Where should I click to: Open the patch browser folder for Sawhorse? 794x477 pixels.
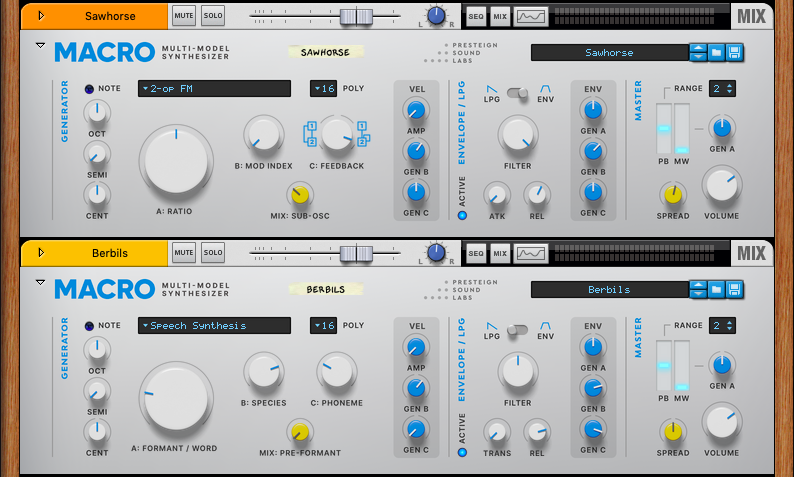[x=716, y=53]
